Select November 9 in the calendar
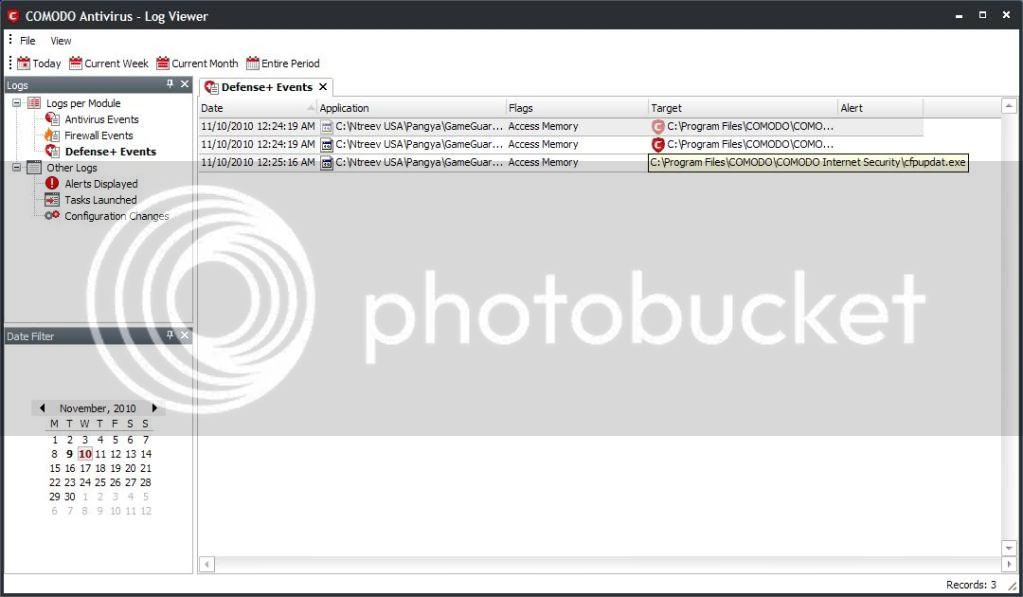The width and height of the screenshot is (1023, 597). pos(69,454)
